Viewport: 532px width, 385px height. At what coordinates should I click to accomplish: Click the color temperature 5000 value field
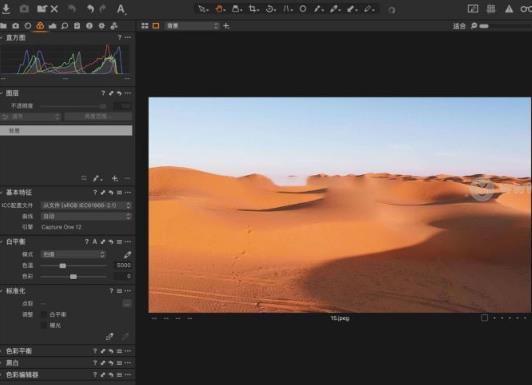[x=123, y=265]
